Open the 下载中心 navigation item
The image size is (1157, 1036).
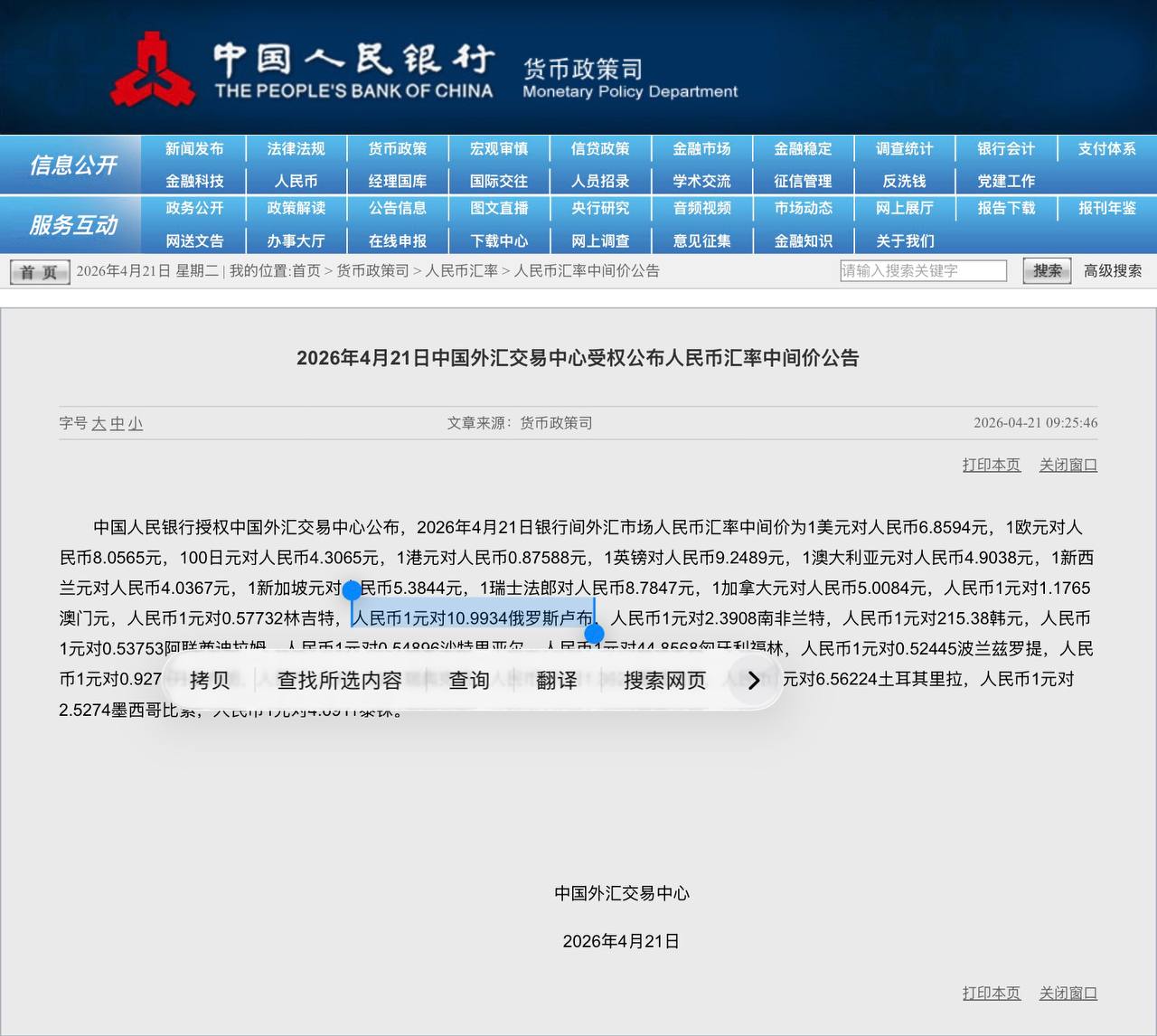(x=498, y=241)
